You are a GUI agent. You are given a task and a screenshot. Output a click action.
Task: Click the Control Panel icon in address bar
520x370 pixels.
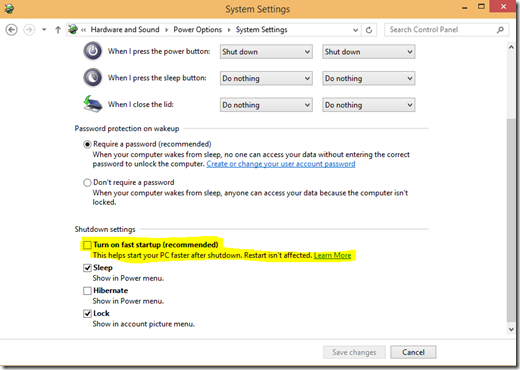point(73,29)
